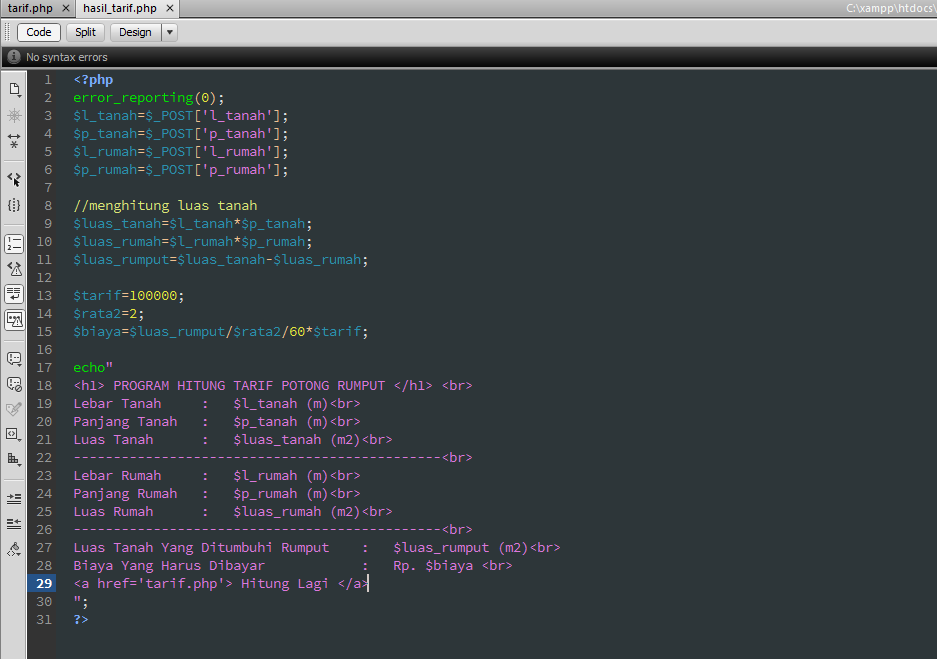This screenshot has width=937, height=659.
Task: Click the Indent Code icon
Action: coord(14,497)
